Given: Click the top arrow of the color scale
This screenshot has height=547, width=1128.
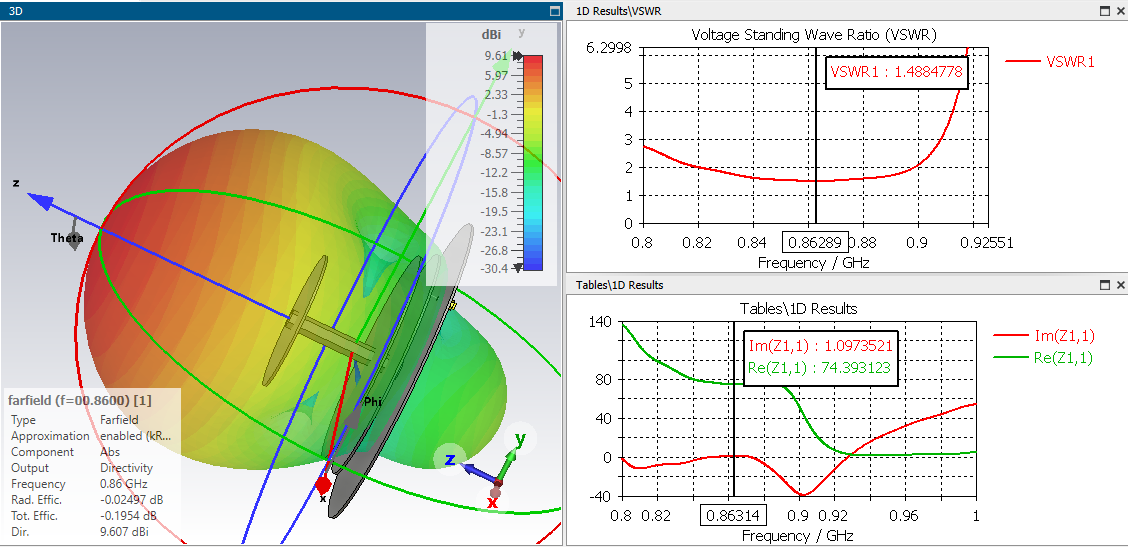Looking at the screenshot, I should click(x=517, y=55).
